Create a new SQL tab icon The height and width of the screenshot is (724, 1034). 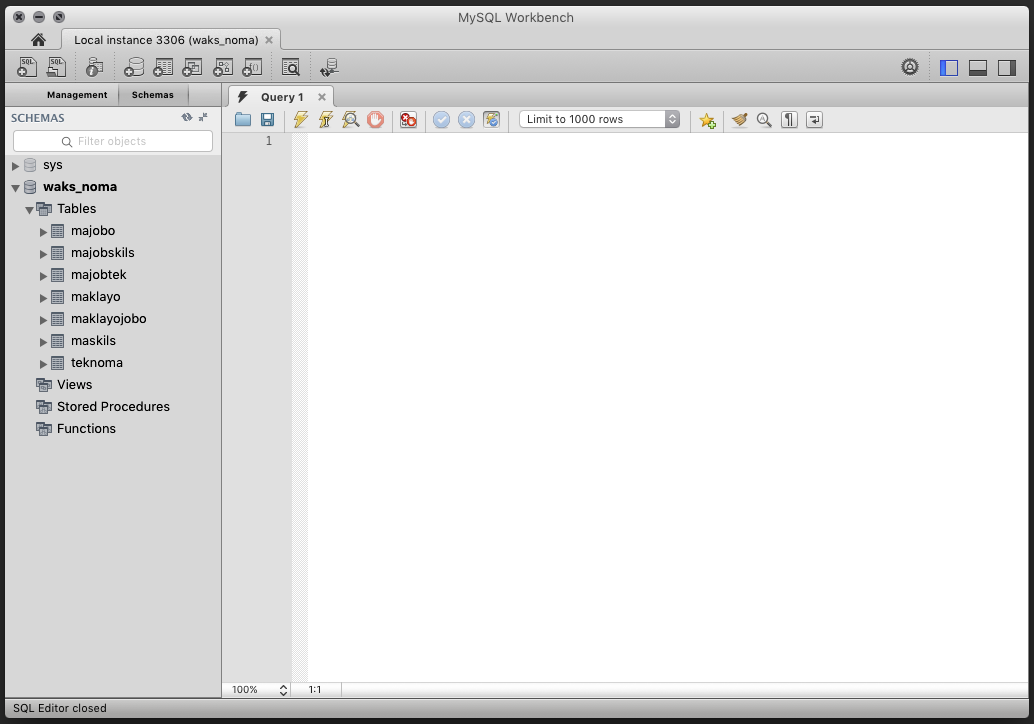(x=27, y=67)
